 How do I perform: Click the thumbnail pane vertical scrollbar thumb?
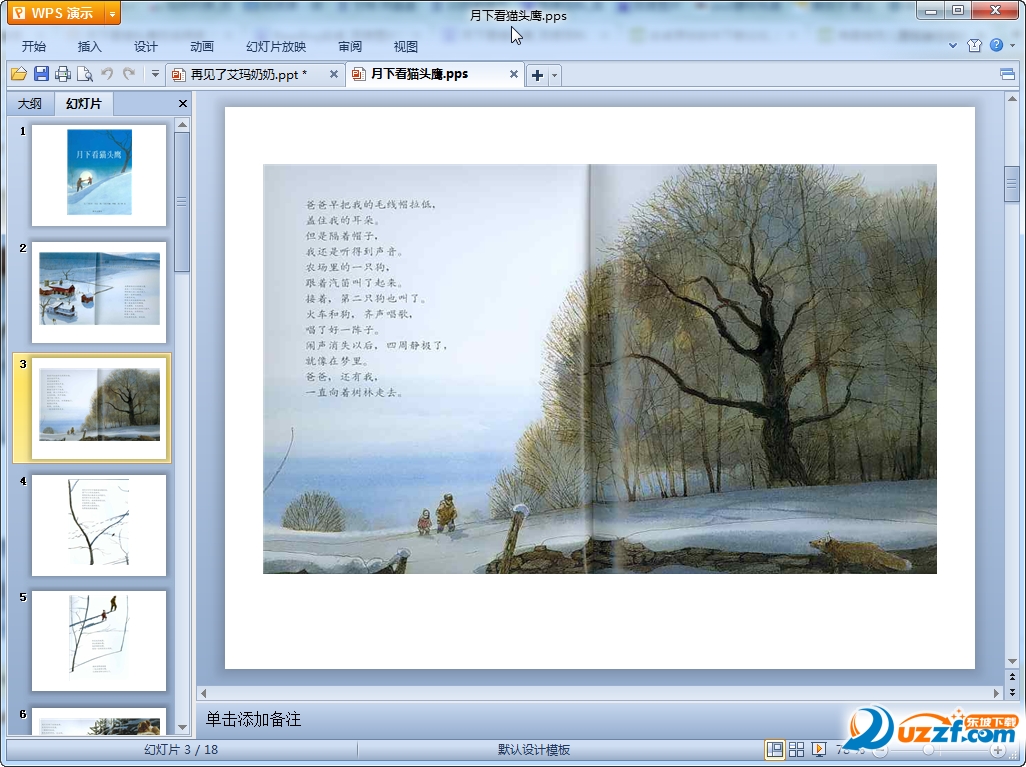tap(183, 202)
